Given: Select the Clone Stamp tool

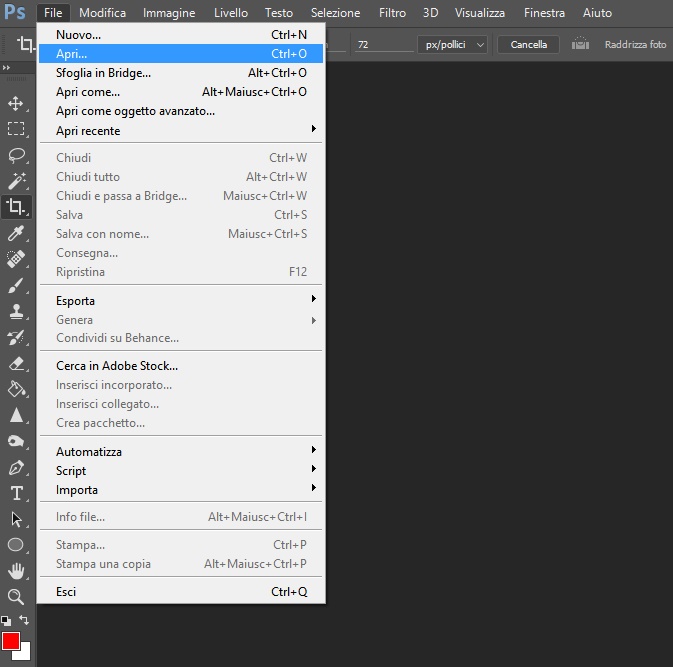Looking at the screenshot, I should (x=16, y=311).
